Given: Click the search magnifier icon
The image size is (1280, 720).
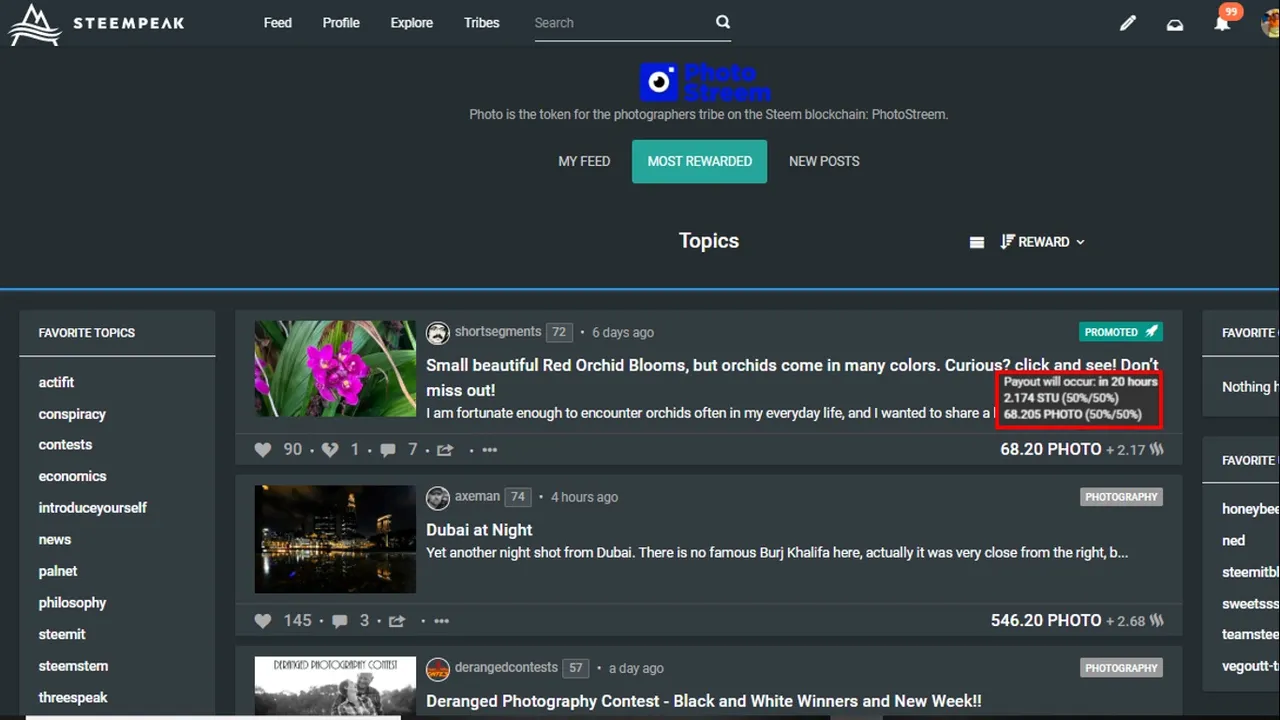Looking at the screenshot, I should (723, 22).
